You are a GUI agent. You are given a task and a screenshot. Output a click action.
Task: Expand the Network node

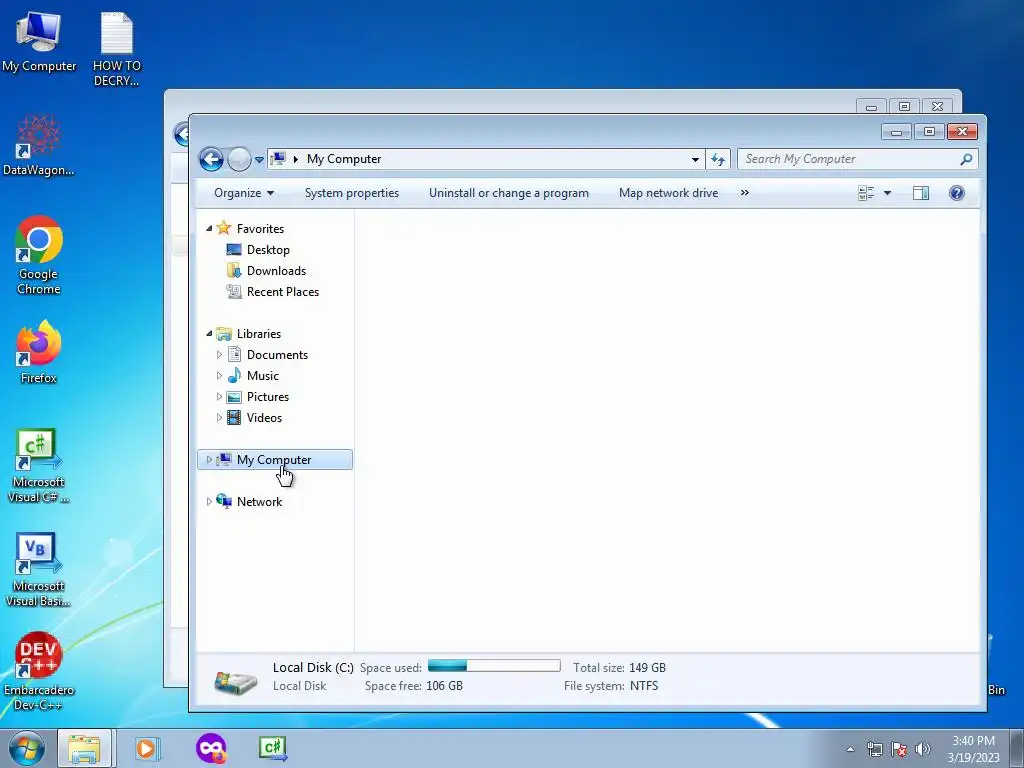point(209,502)
